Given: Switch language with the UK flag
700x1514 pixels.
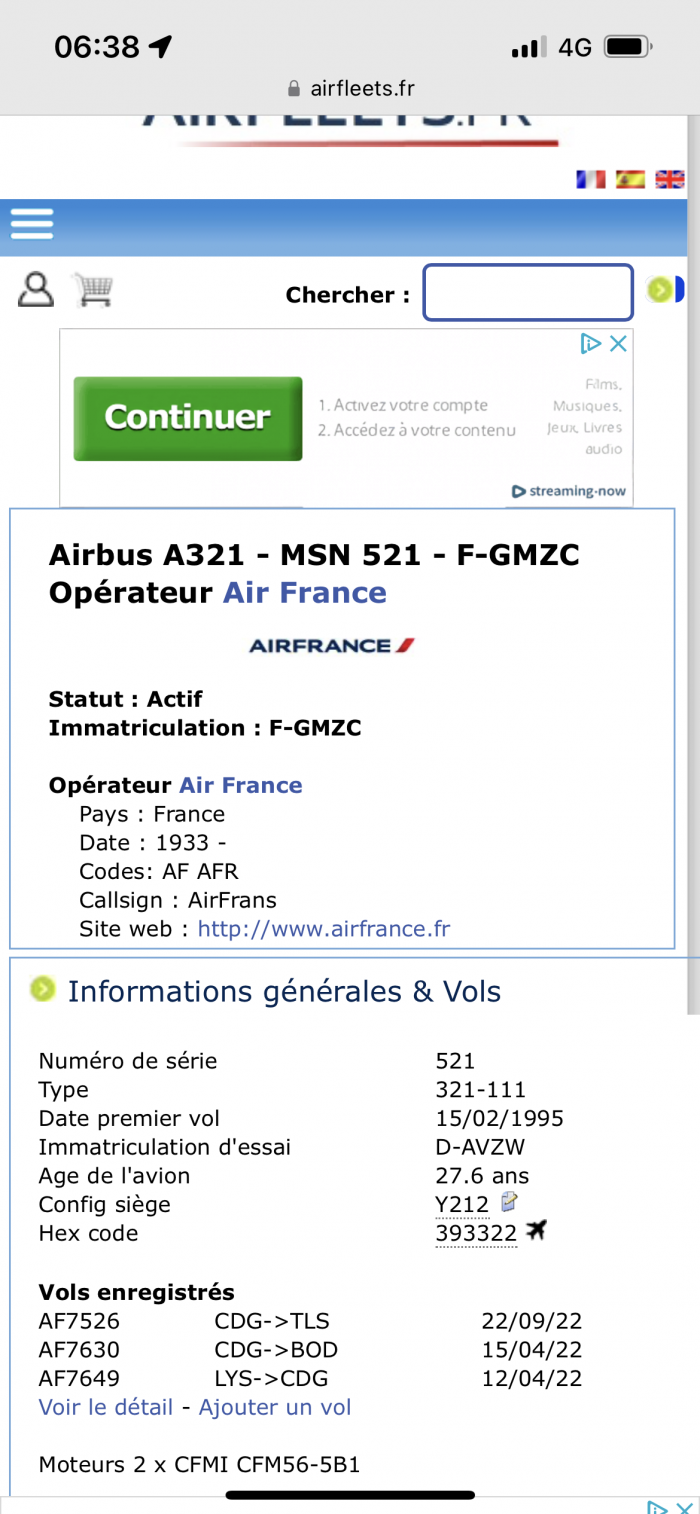Looking at the screenshot, I should pos(670,179).
